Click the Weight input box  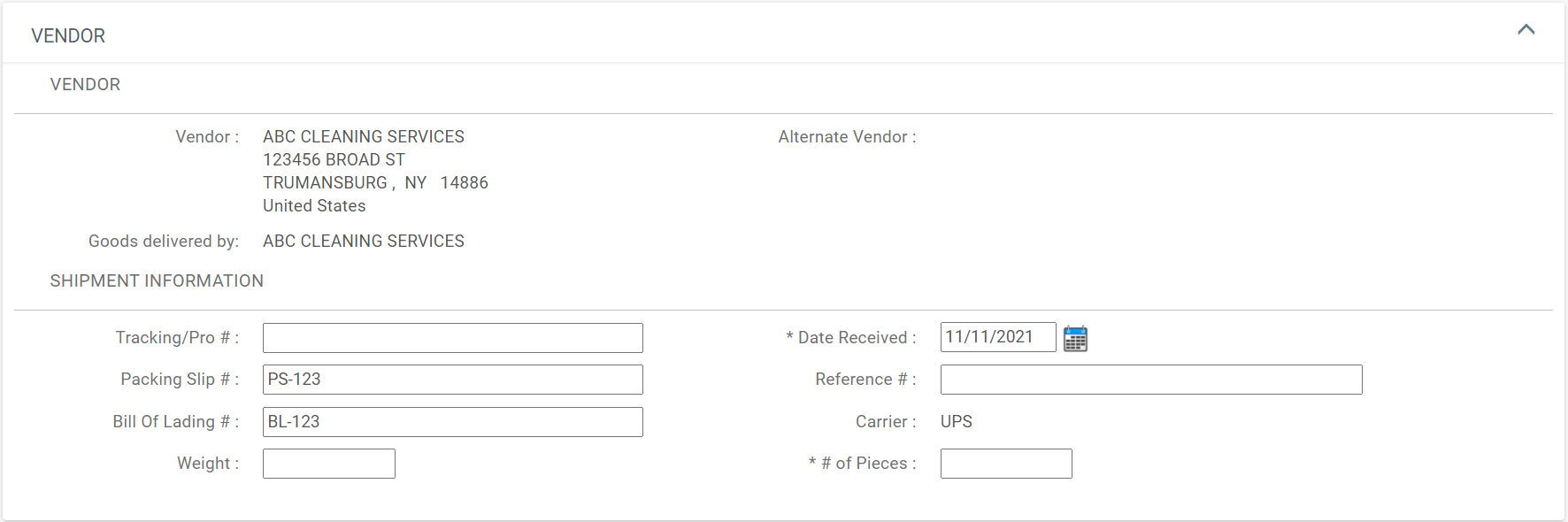click(328, 464)
